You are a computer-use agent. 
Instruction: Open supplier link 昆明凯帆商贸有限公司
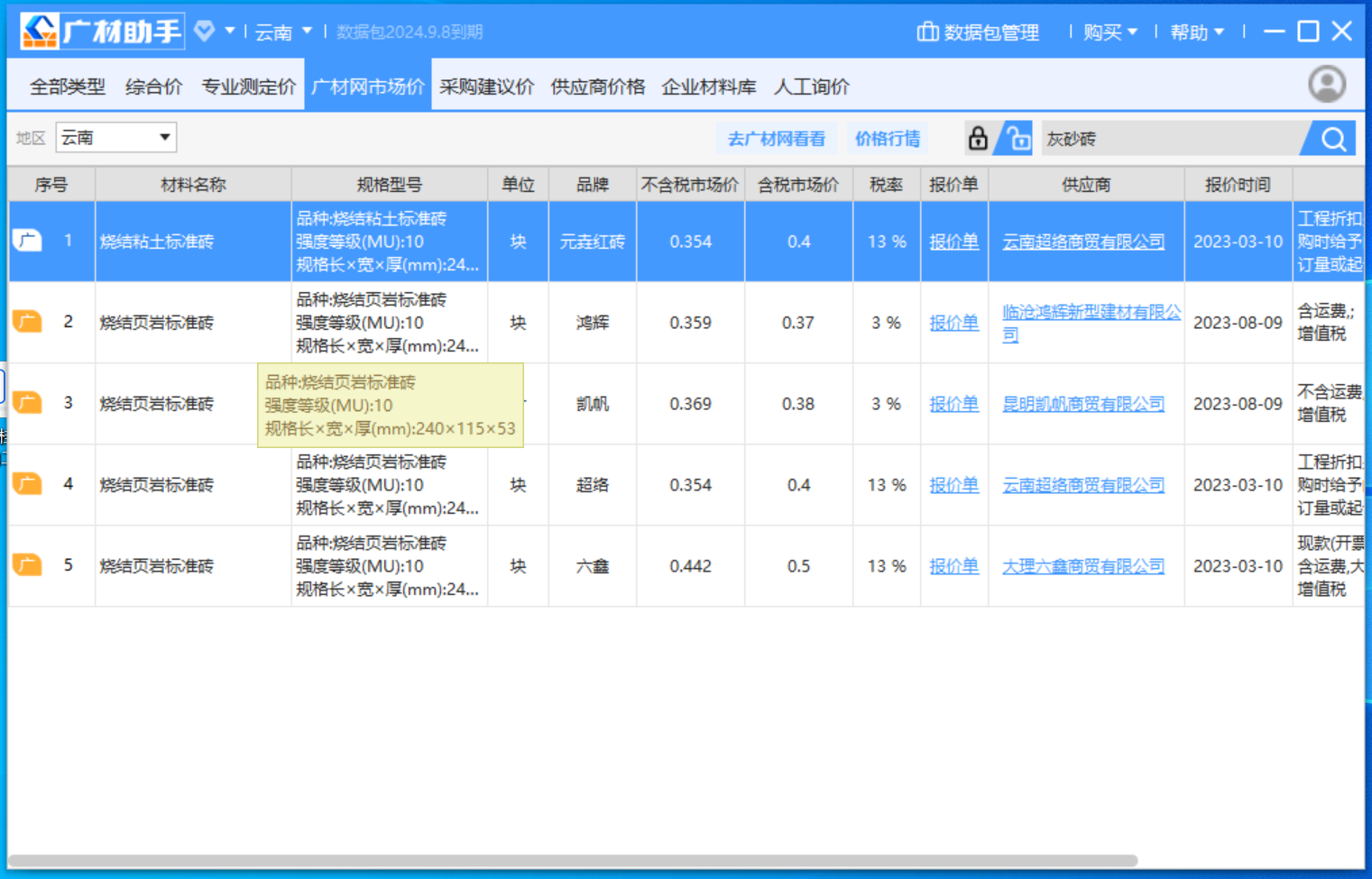[1083, 404]
